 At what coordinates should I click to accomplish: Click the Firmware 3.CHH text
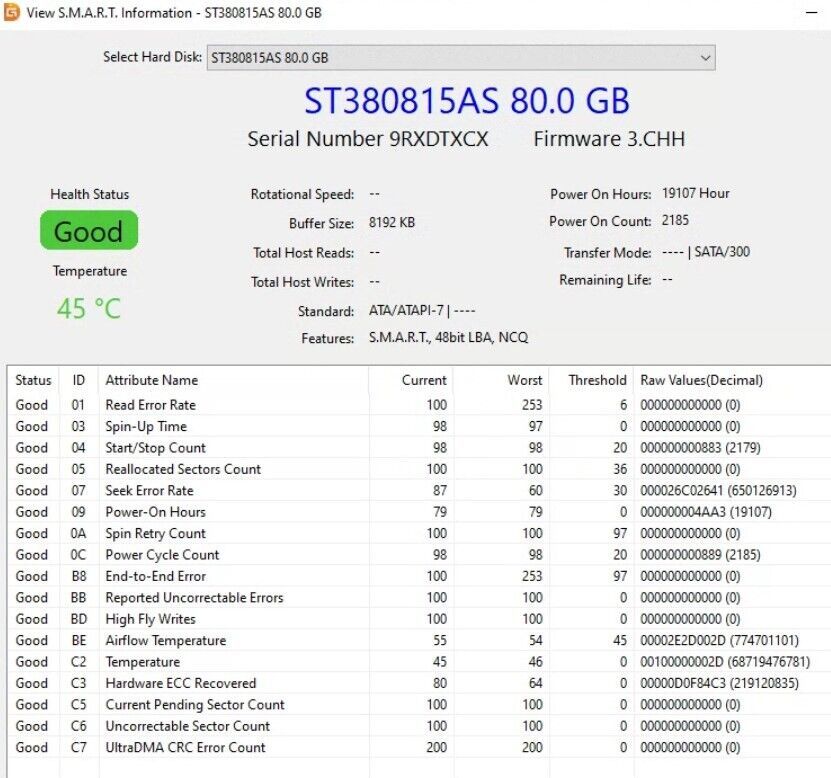click(x=609, y=139)
